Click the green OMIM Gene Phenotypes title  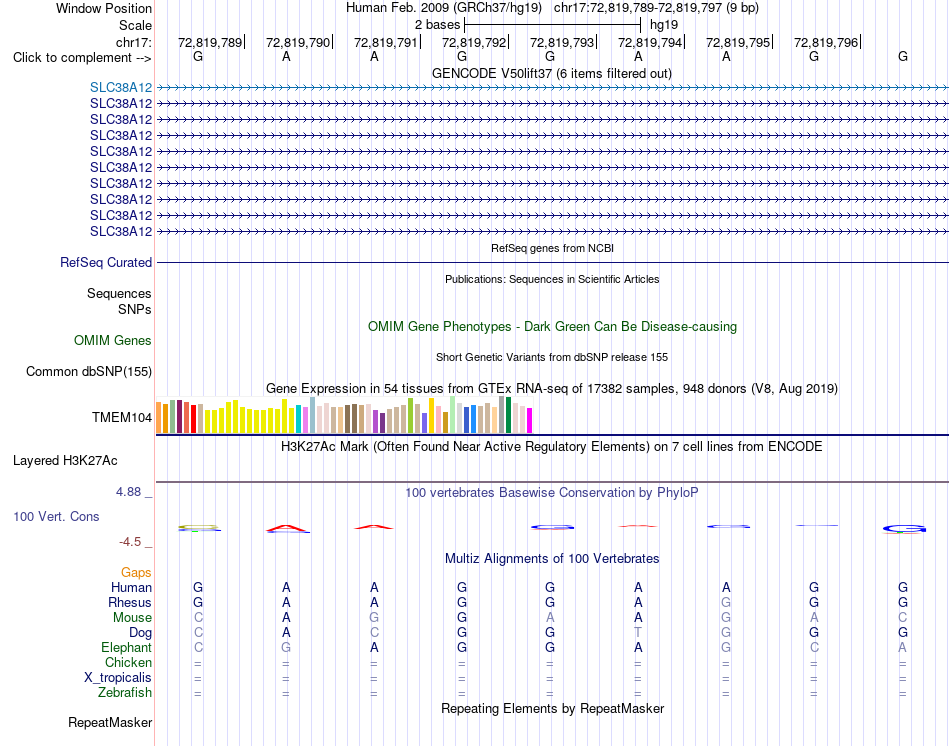pyautogui.click(x=552, y=327)
